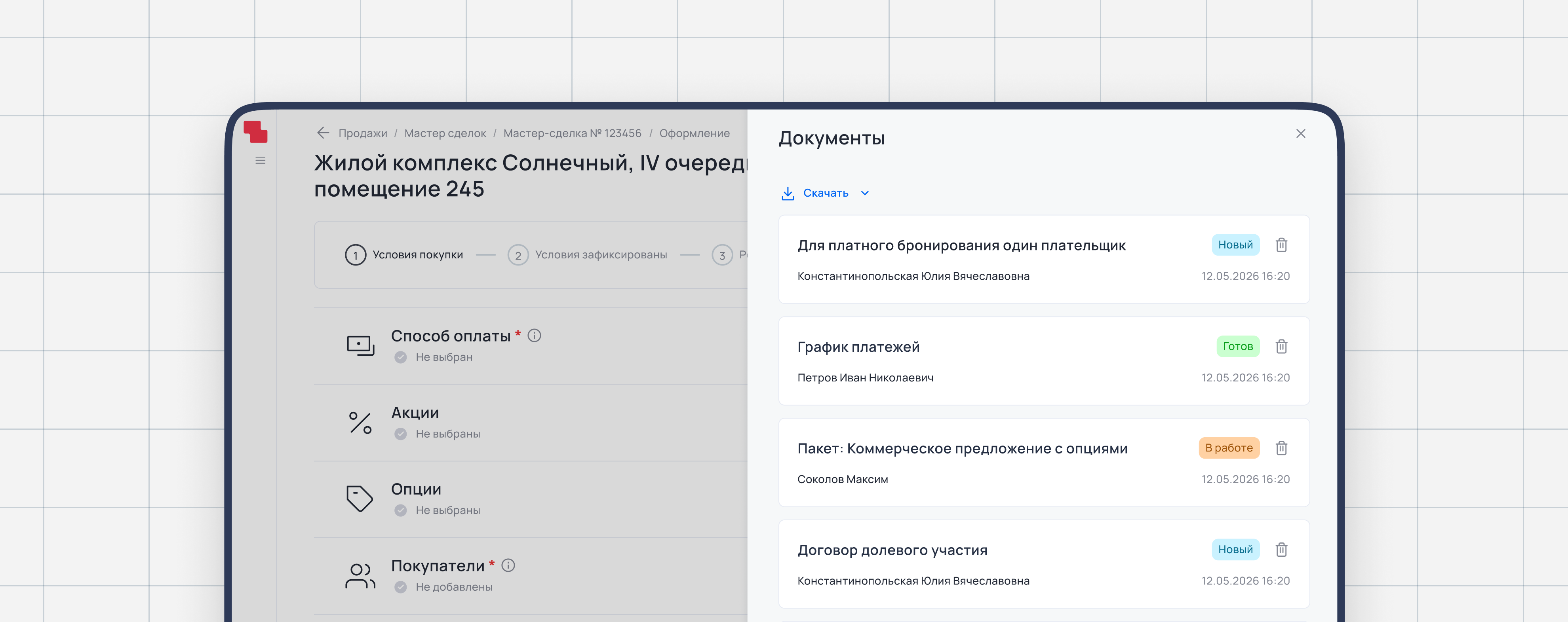Click the Не выбран status check icon
1568x622 pixels.
point(401,358)
